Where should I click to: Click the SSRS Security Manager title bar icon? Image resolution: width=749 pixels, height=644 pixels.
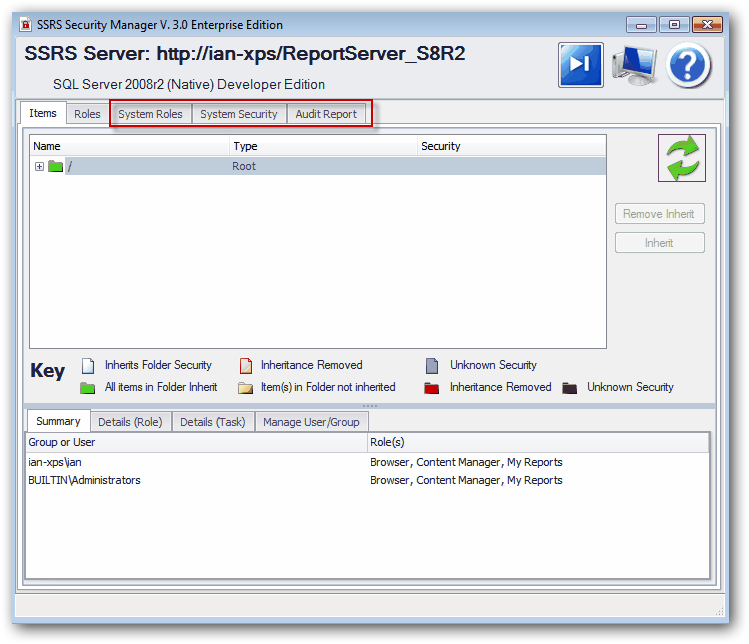click(26, 24)
